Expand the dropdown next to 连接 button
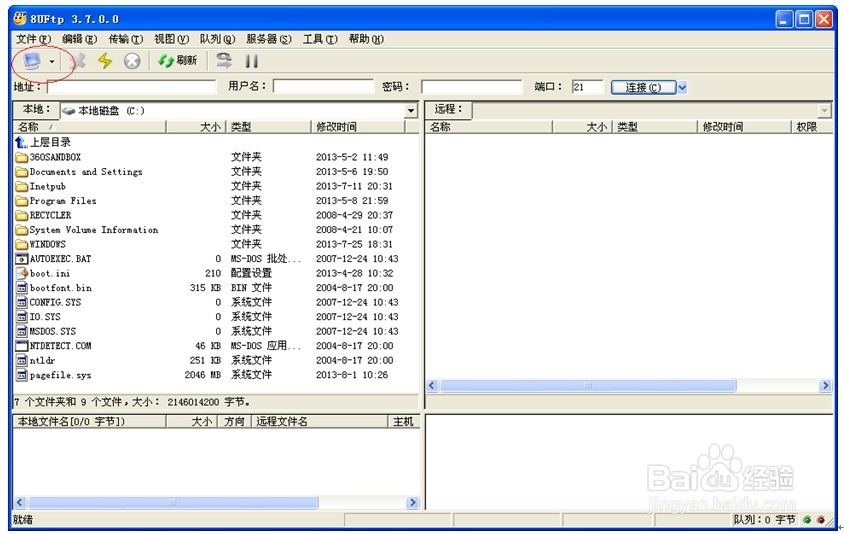Screen dimensions: 844x534 (x=682, y=87)
